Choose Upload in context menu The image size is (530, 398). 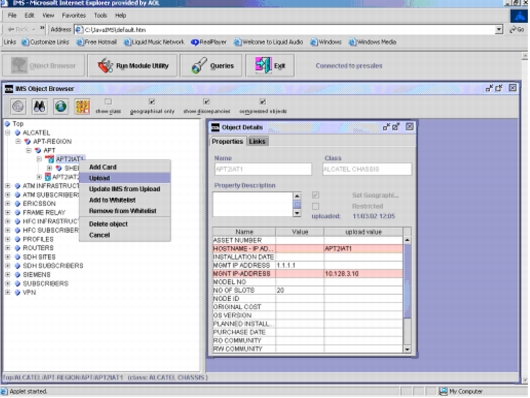pos(124,178)
